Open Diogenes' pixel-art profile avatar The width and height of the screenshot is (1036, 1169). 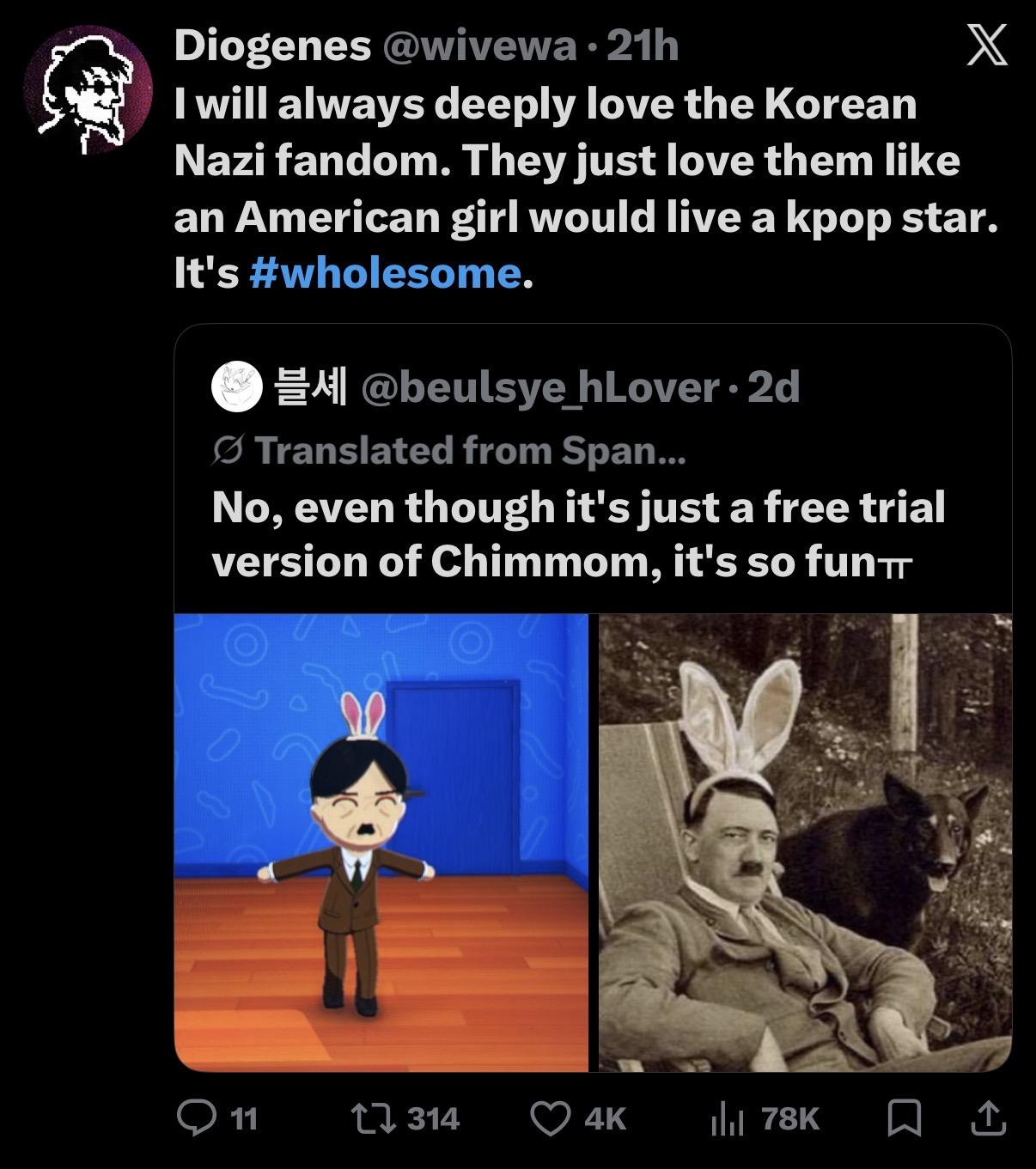click(88, 89)
